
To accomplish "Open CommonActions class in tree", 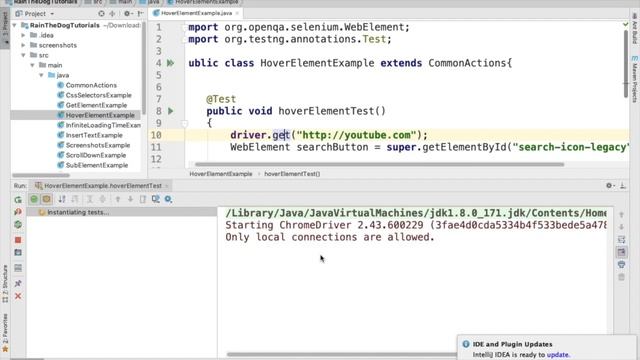I will click(91, 85).
